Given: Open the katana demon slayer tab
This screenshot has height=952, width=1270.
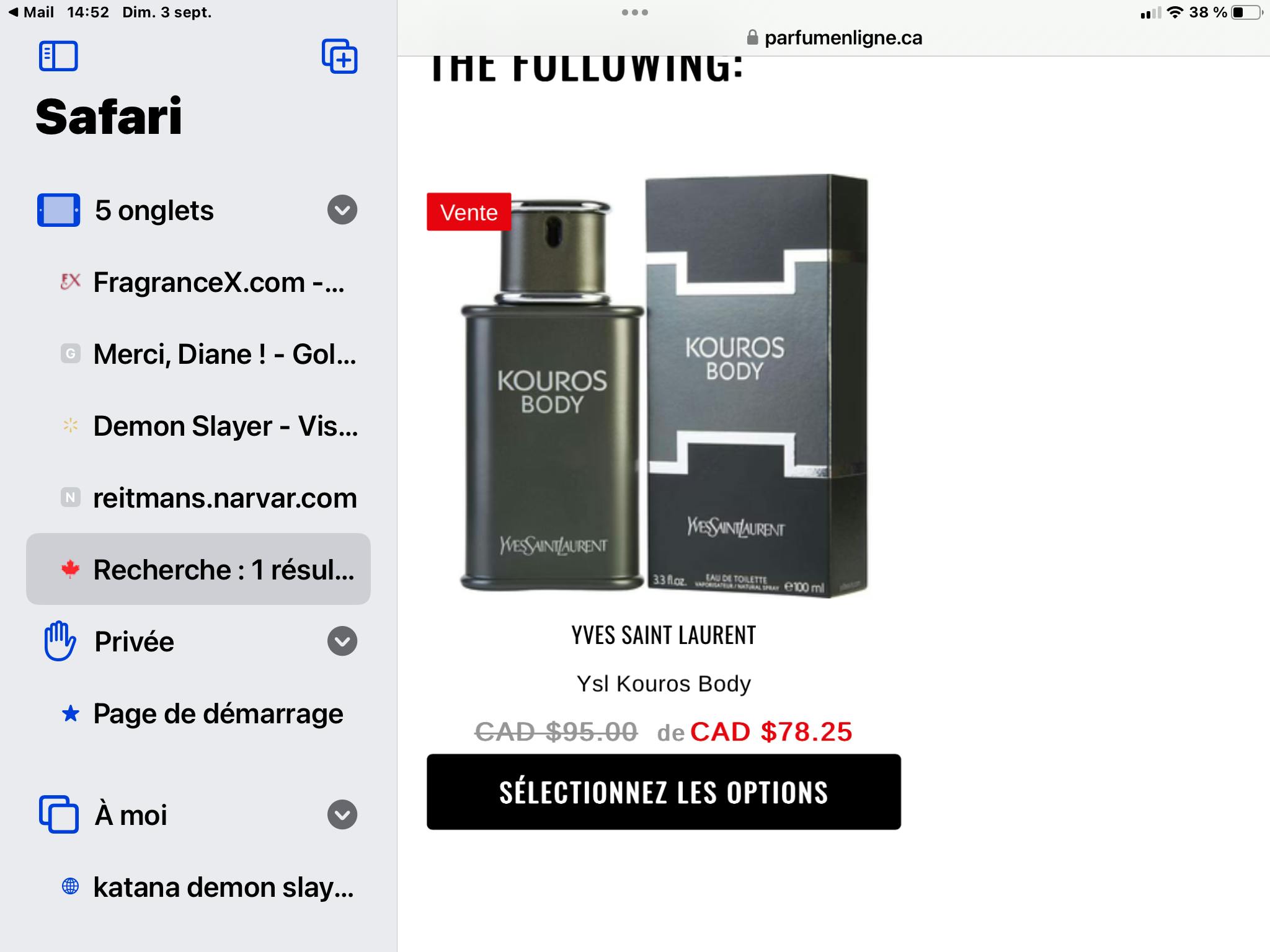Looking at the screenshot, I should coord(198,888).
